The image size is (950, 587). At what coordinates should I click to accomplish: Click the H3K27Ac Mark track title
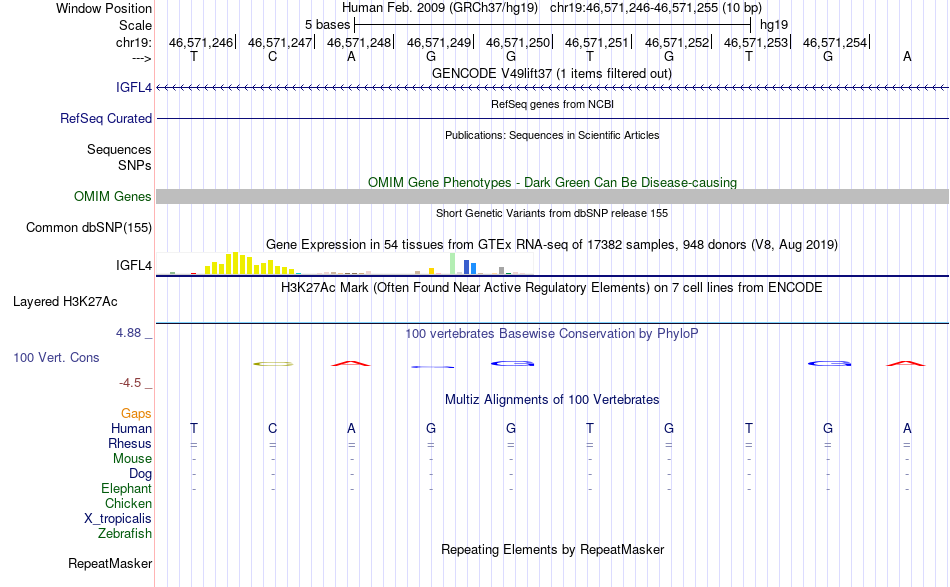pyautogui.click(x=551, y=287)
